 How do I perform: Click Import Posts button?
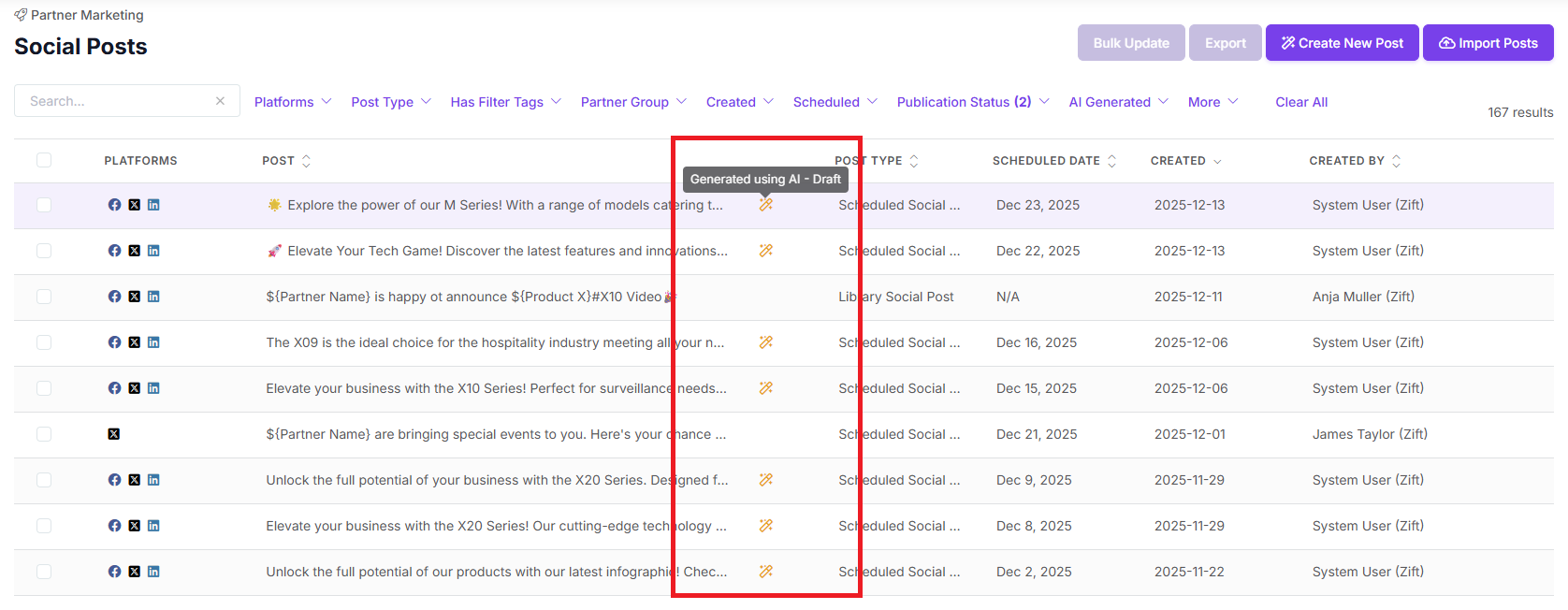(1488, 43)
